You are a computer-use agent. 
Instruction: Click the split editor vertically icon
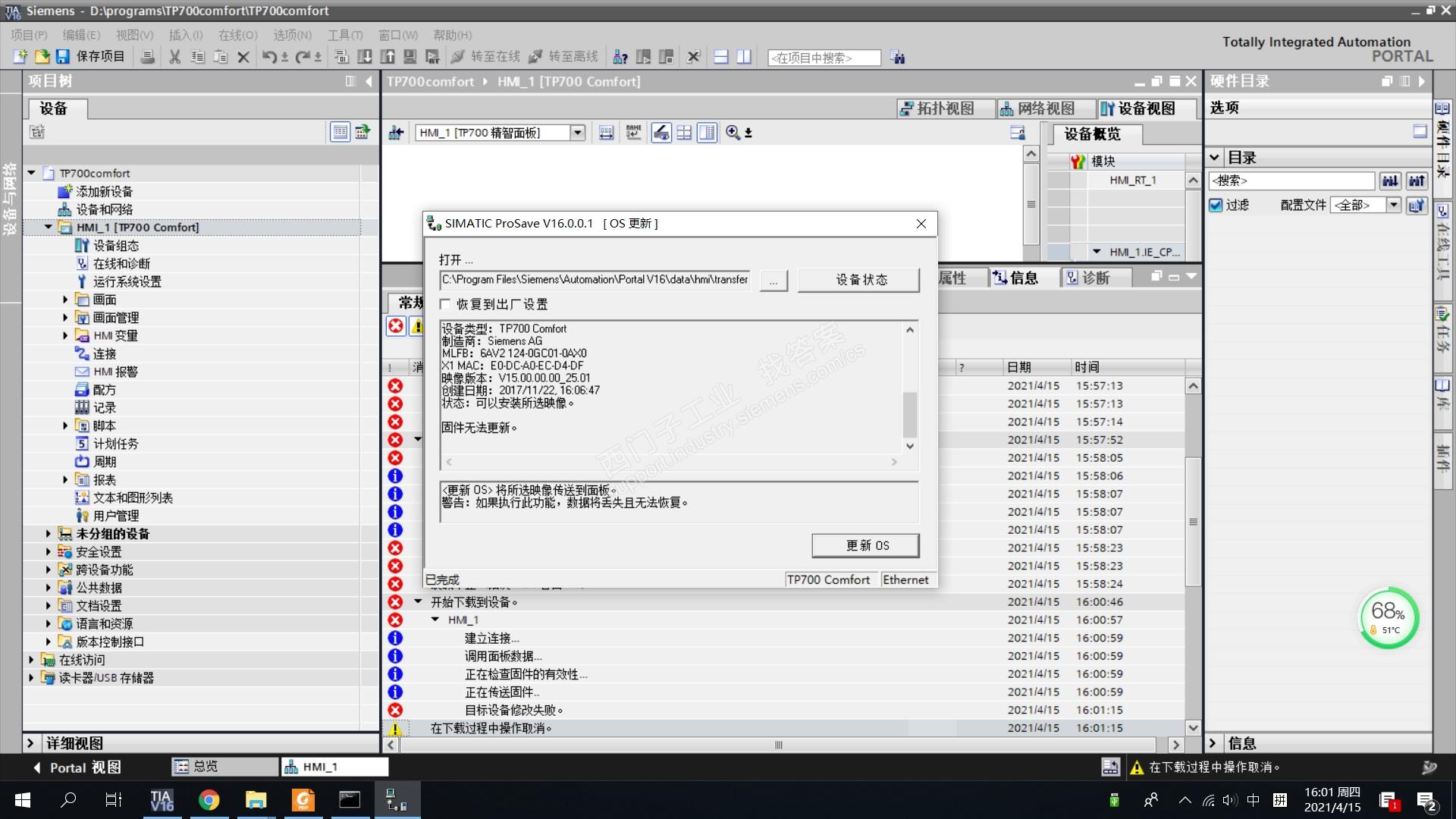pyautogui.click(x=744, y=57)
